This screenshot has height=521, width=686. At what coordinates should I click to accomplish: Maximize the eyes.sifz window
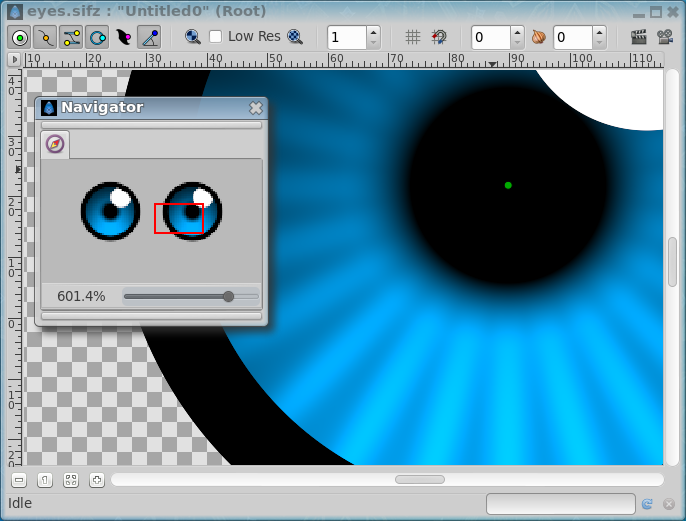pyautogui.click(x=656, y=12)
